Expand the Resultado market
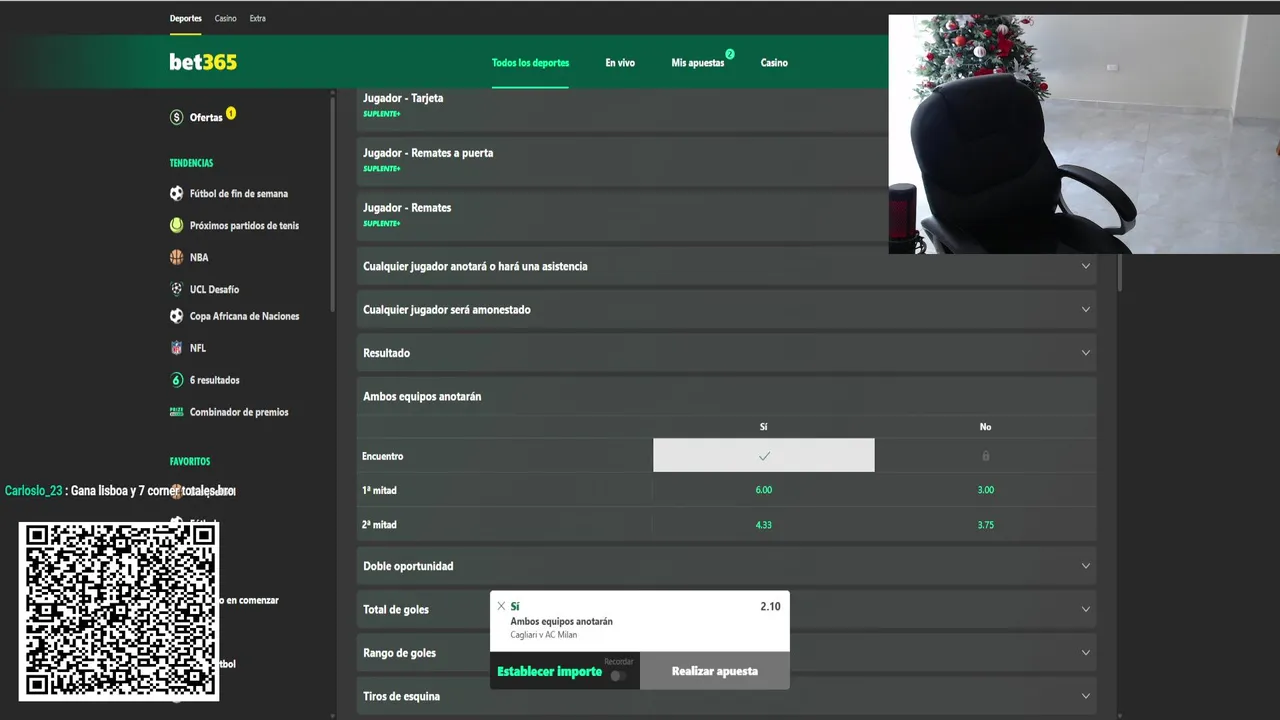 (726, 353)
